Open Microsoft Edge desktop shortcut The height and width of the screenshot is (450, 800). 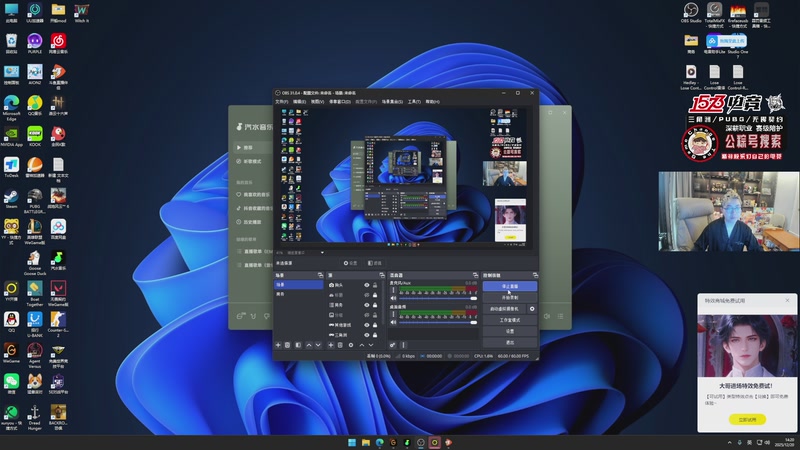11,107
